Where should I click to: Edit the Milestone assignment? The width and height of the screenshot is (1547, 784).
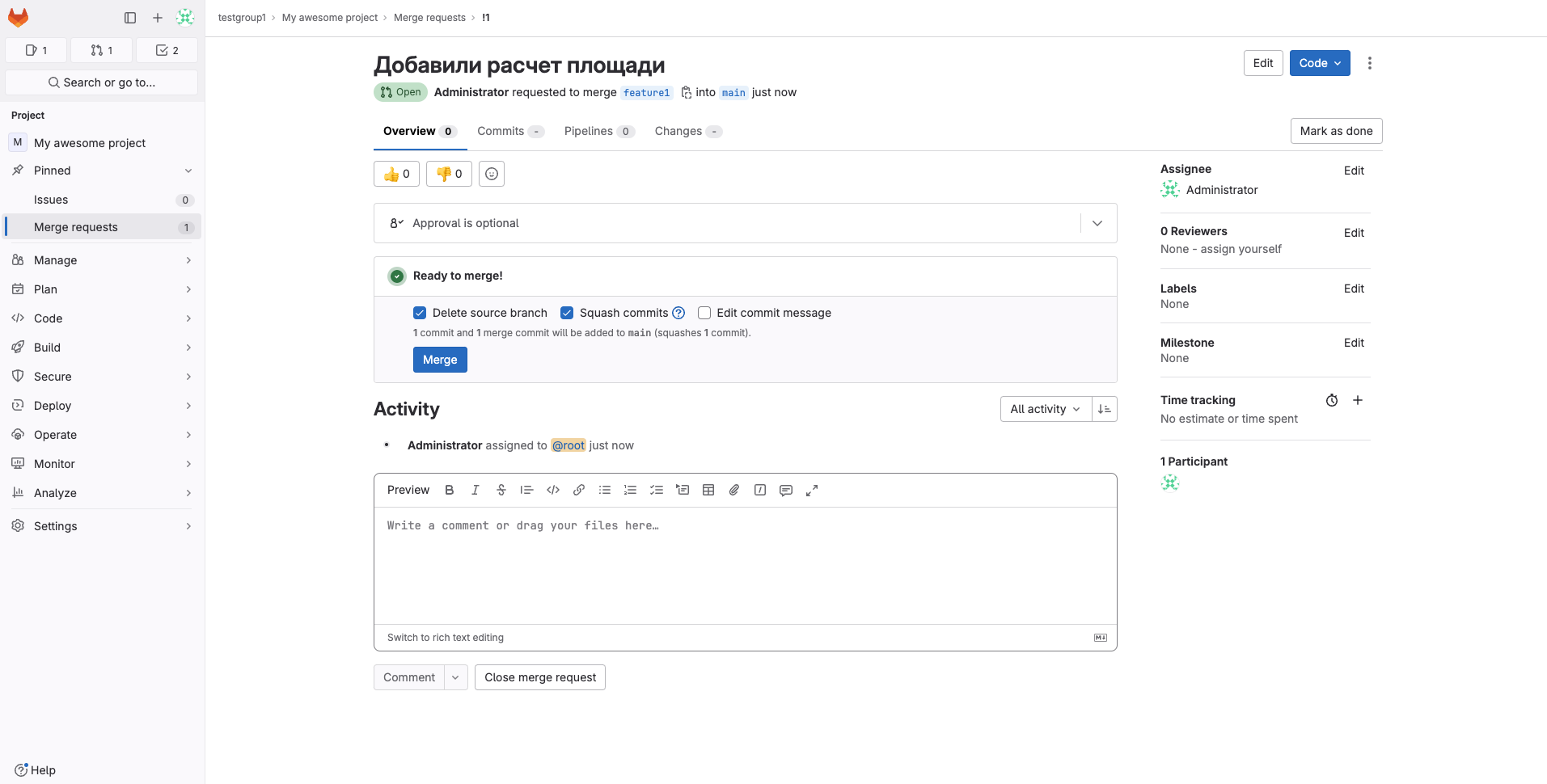[x=1354, y=342]
